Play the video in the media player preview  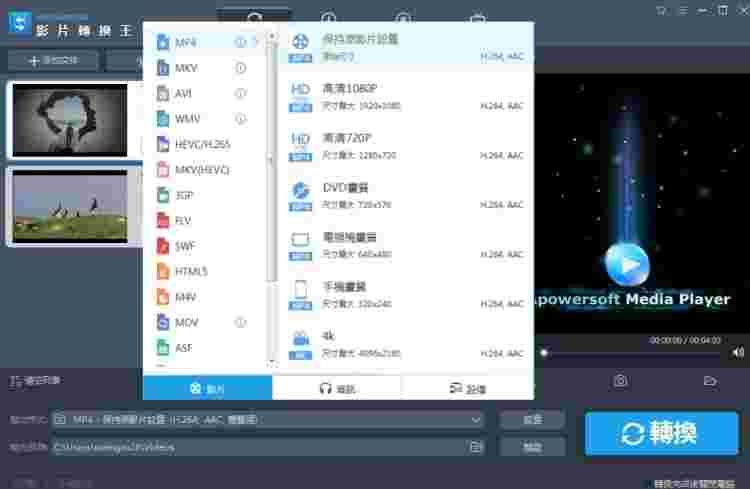coord(627,264)
